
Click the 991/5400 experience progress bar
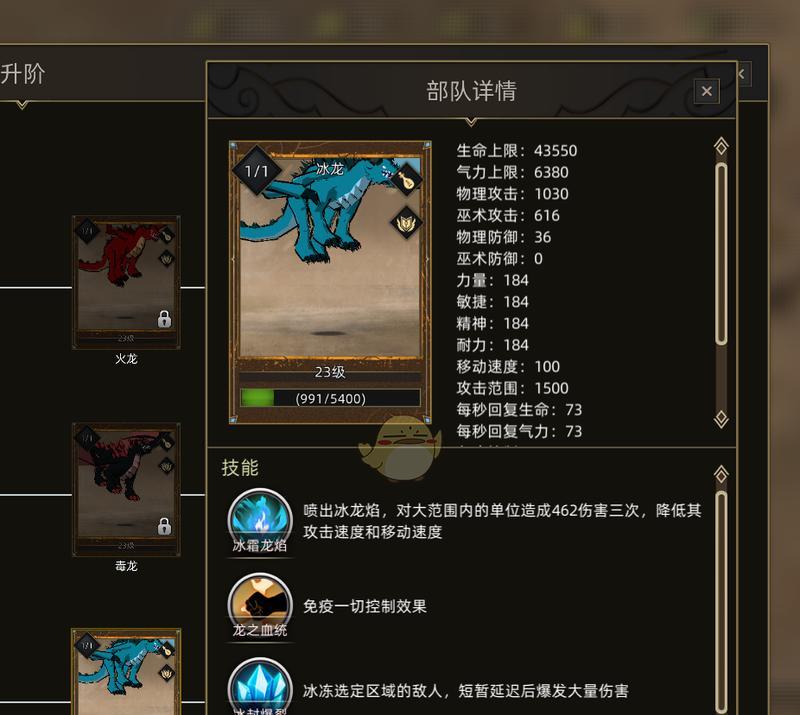tap(330, 398)
